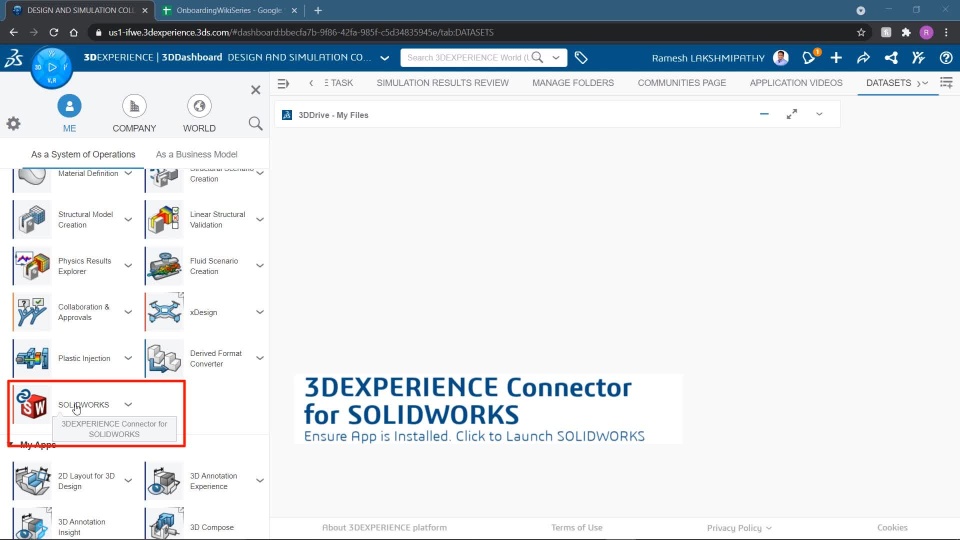Screen dimensions: 960x540
Task: Select the WORLD quadrant icon
Action: coord(199,106)
